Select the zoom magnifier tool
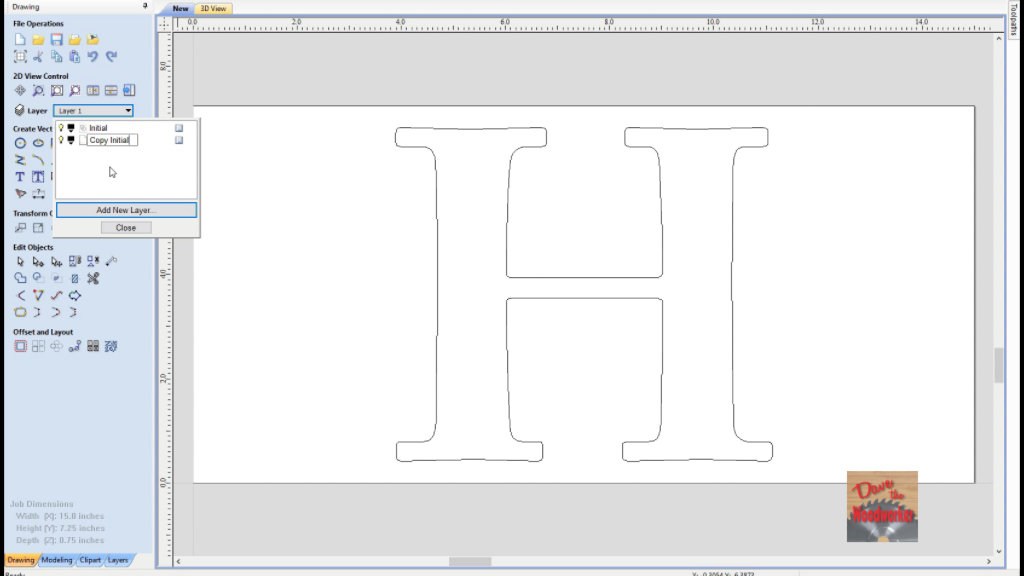Image resolution: width=1024 pixels, height=576 pixels. pyautogui.click(x=39, y=91)
